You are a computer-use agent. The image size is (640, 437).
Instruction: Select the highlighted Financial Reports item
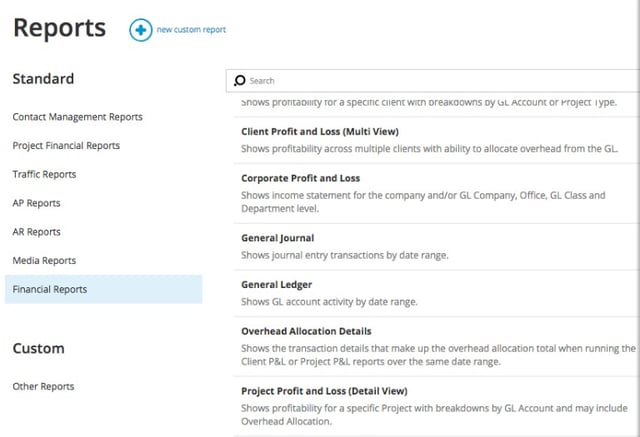[x=103, y=289]
